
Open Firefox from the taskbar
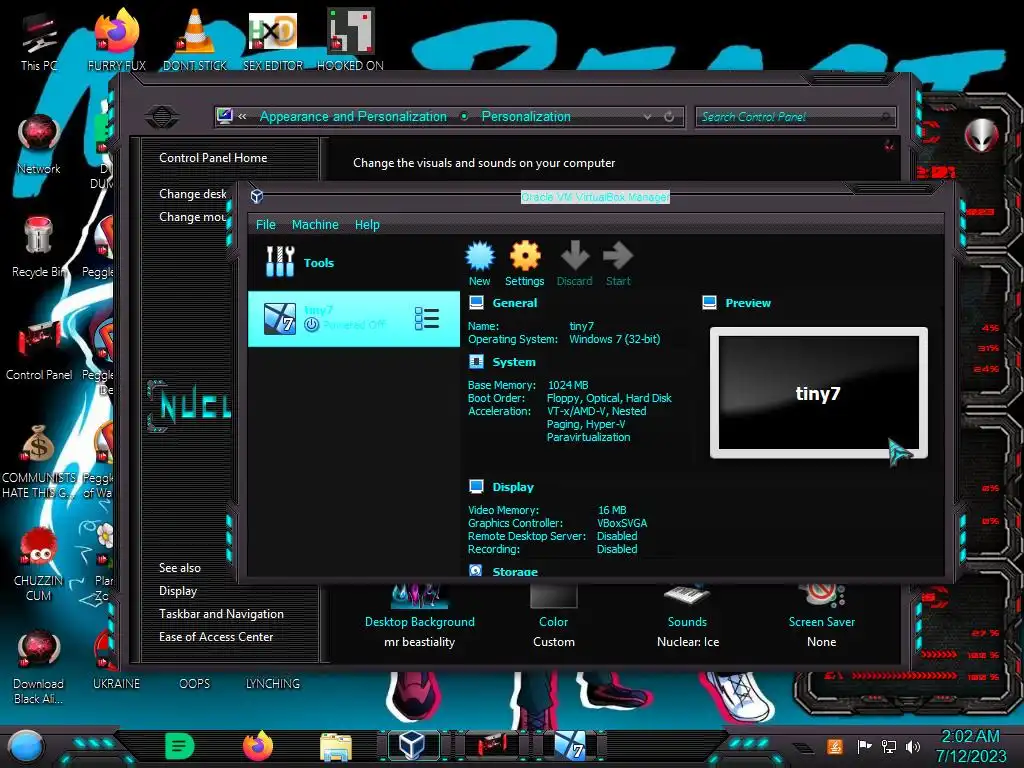coord(257,746)
